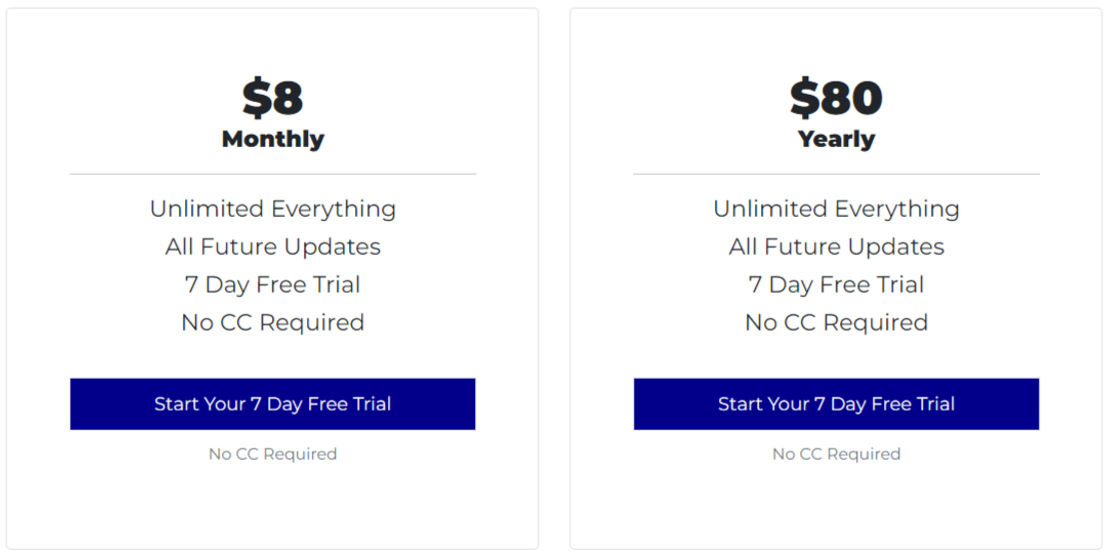Click 7 Day Free Trial feature, Monthly card

point(273,285)
